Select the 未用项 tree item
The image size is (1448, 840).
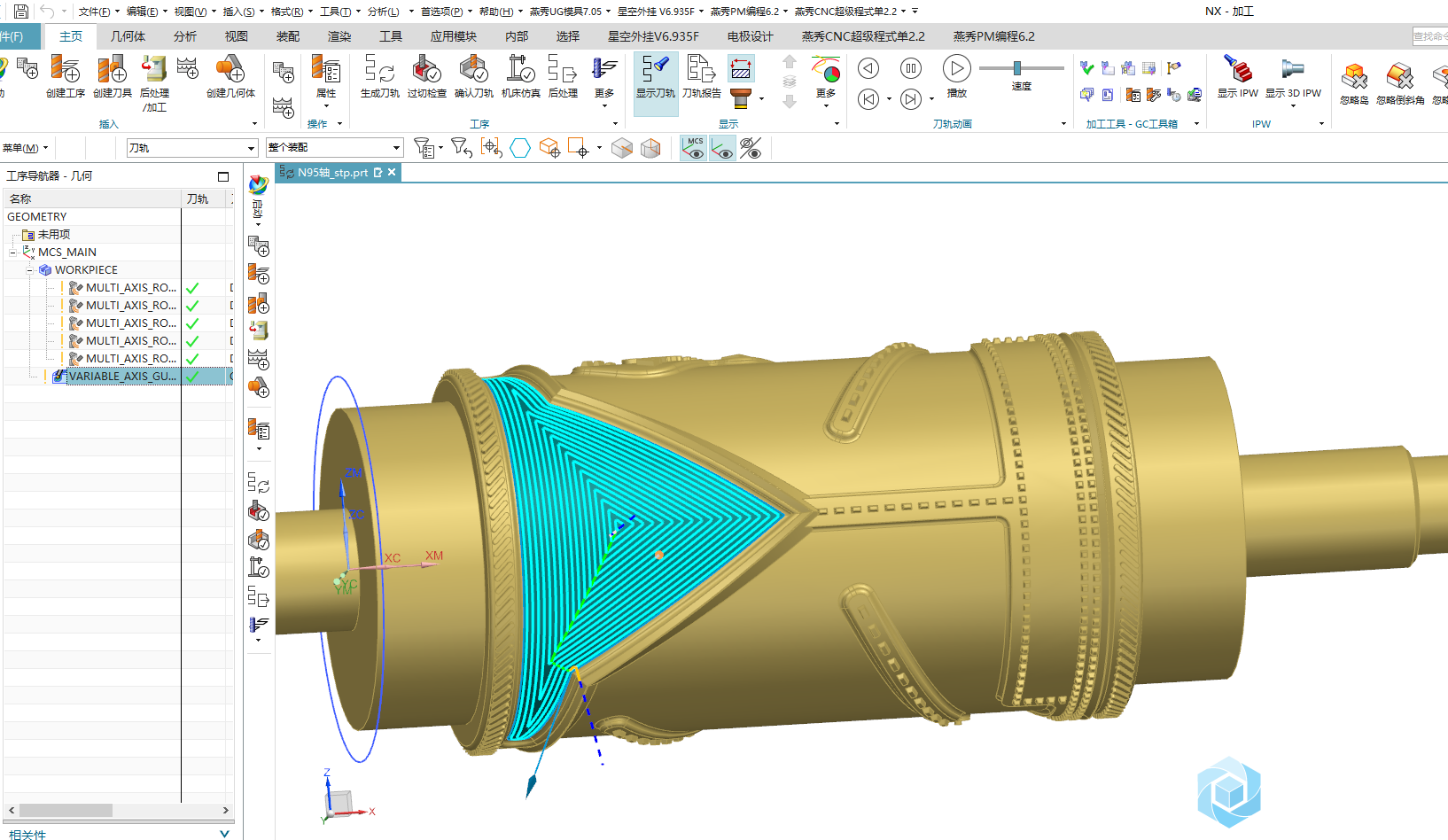54,235
